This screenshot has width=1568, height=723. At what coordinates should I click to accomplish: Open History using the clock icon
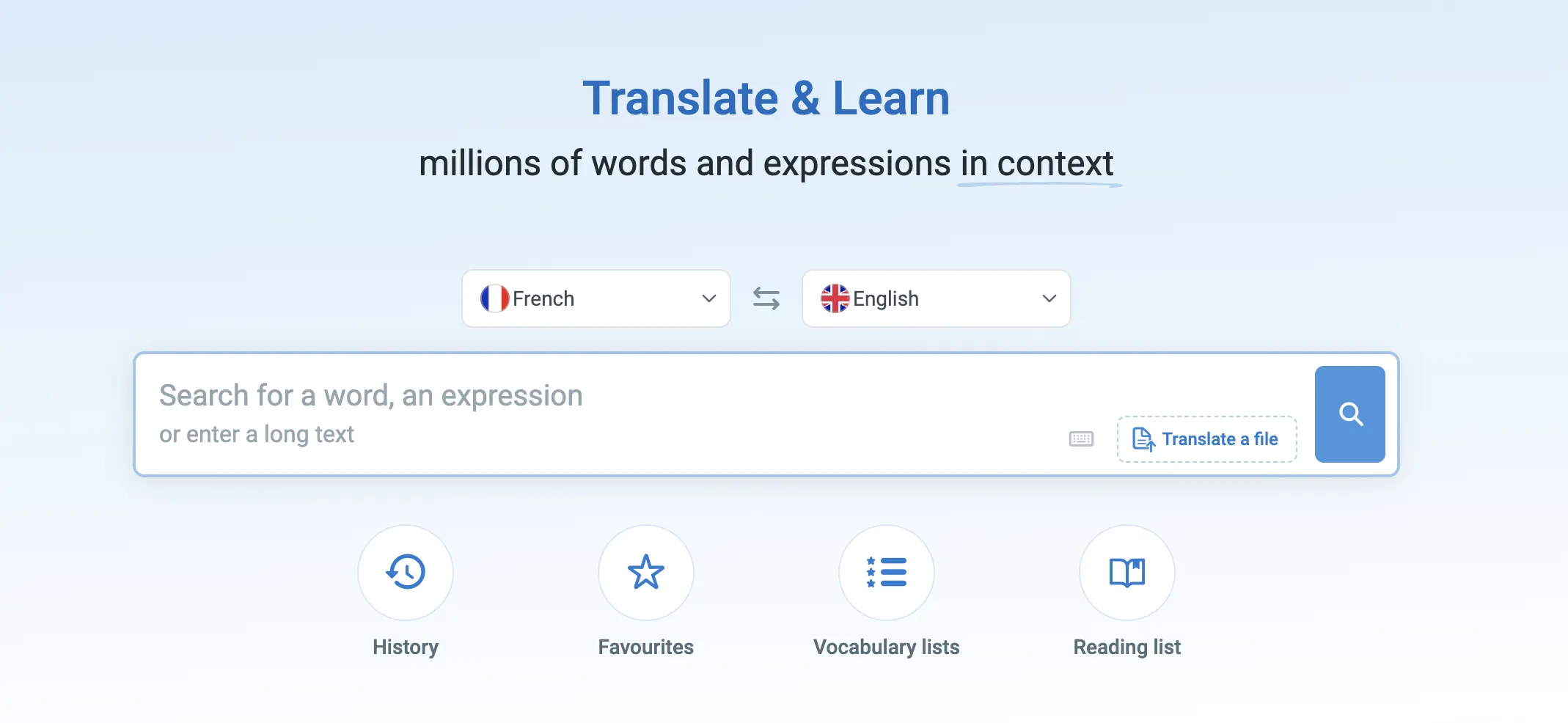406,572
